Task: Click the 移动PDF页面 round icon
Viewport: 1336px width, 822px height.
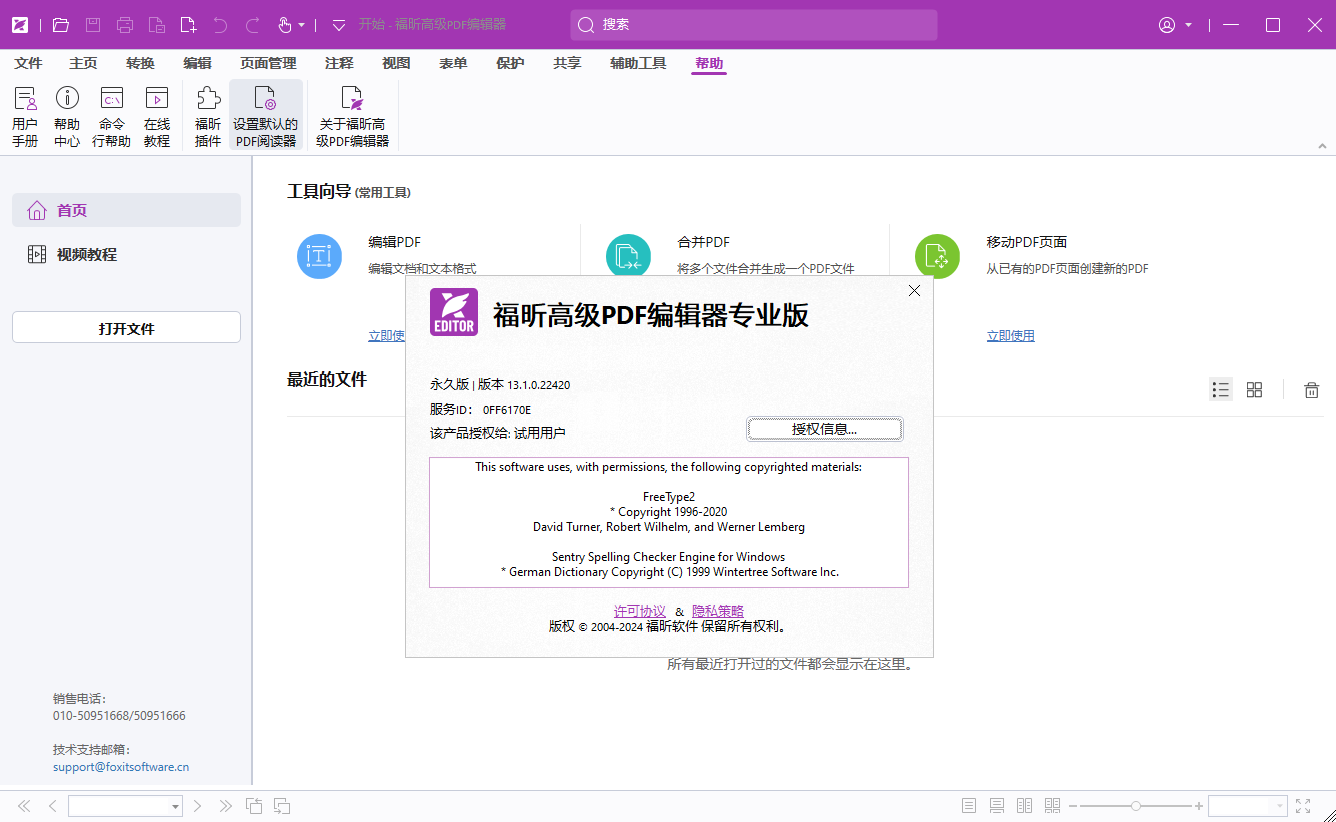Action: pos(937,256)
